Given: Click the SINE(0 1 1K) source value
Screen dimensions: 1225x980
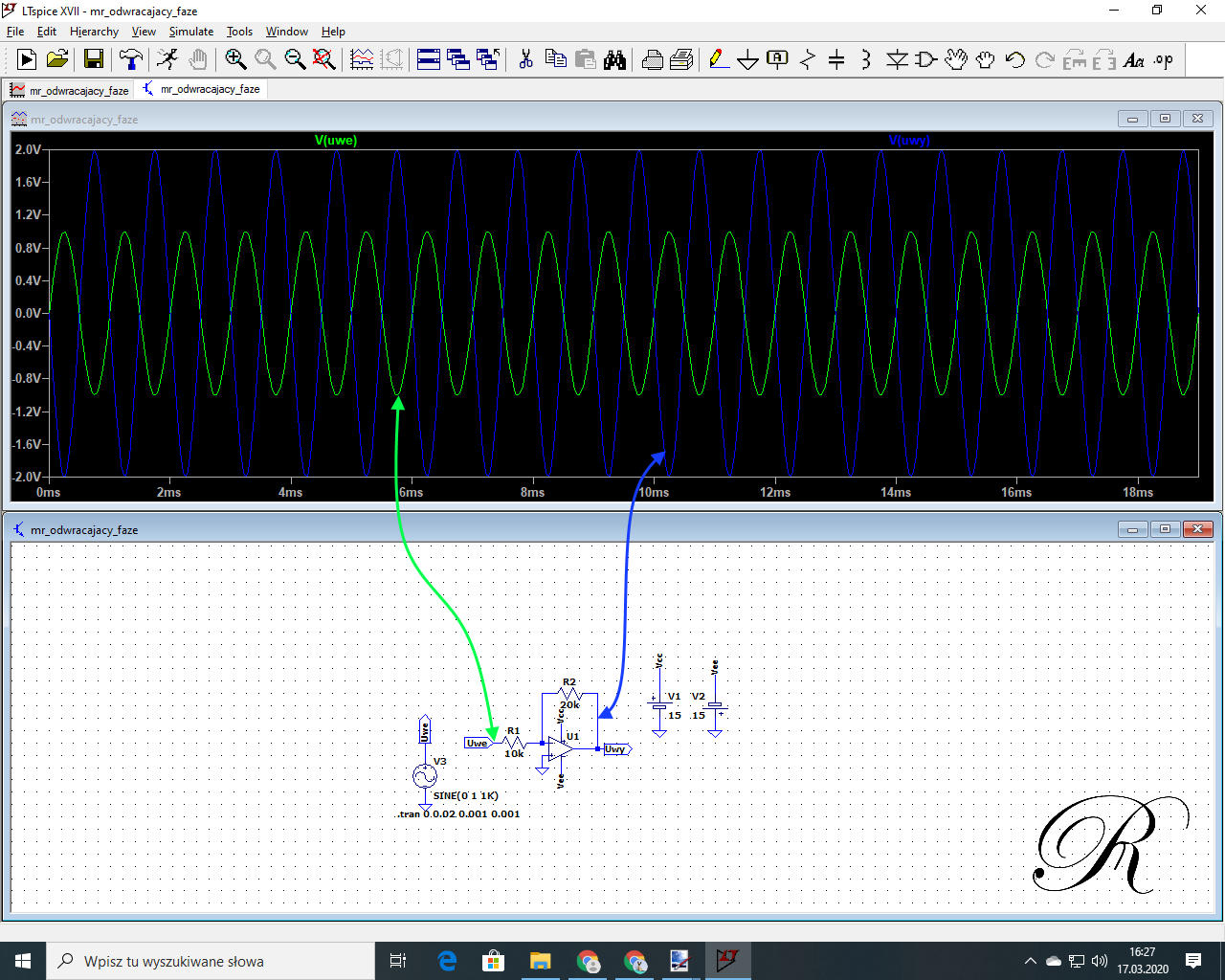Looking at the screenshot, I should click(466, 795).
